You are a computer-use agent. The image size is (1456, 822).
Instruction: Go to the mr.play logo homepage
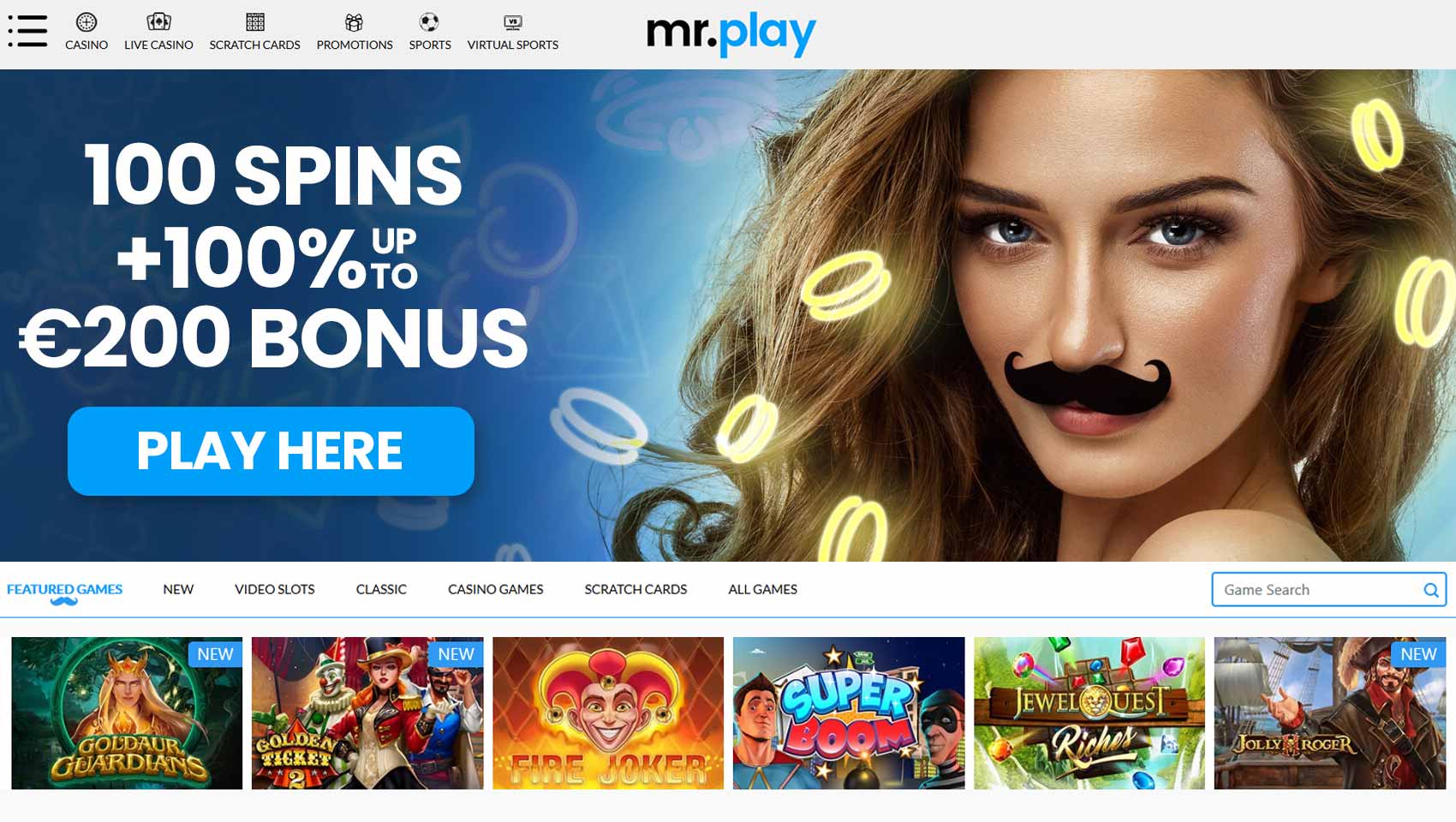[731, 34]
